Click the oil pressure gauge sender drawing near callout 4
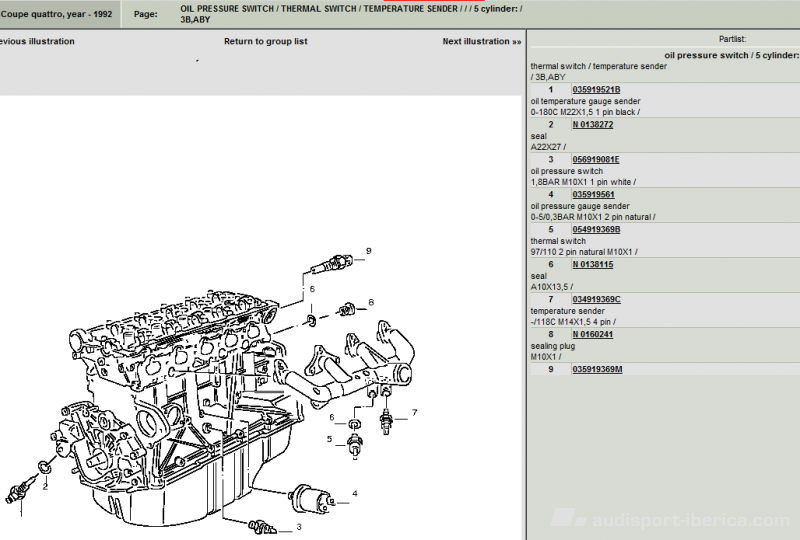This screenshot has width=800, height=540. click(x=312, y=499)
